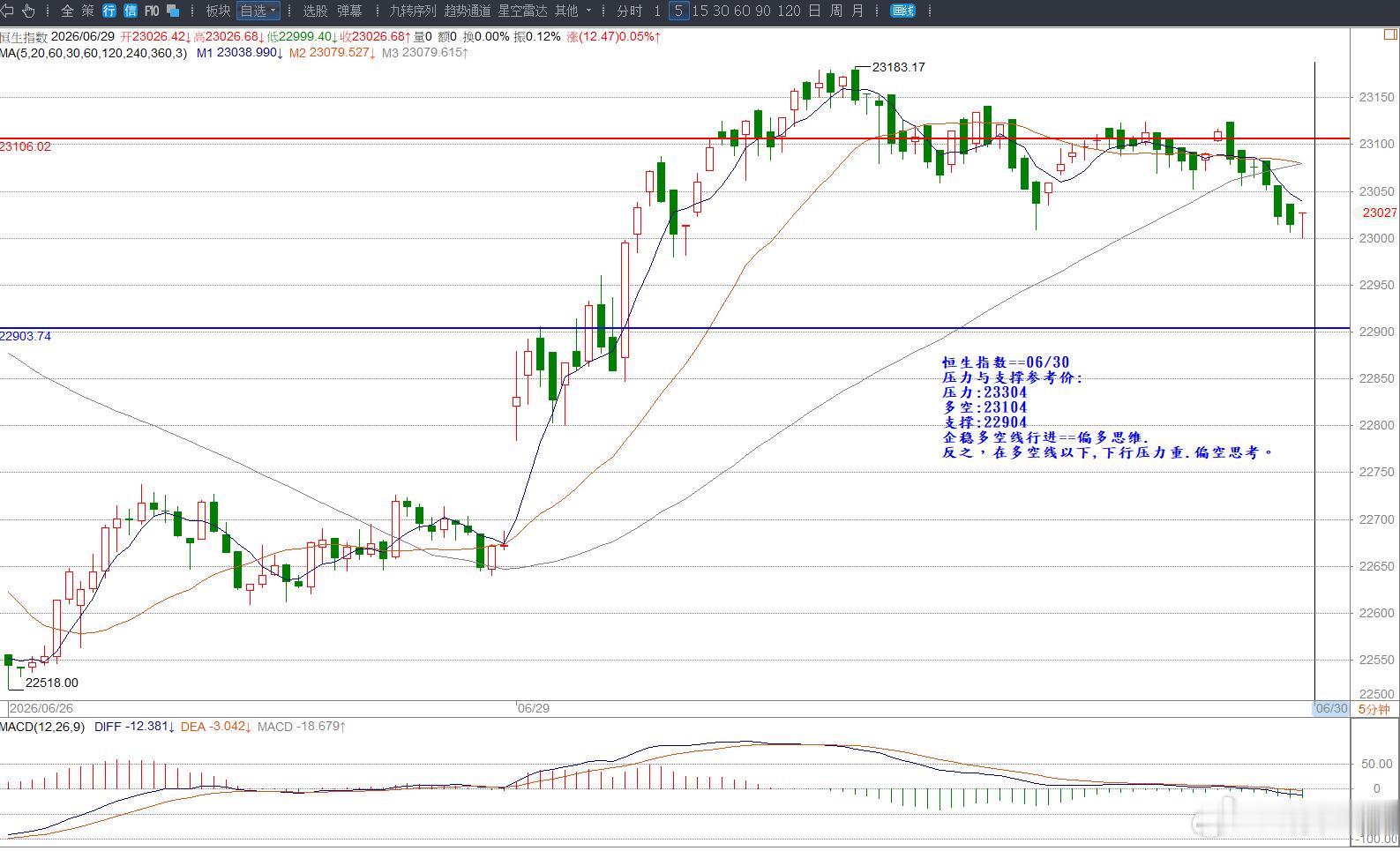Click the blue 信 info icon
The width and height of the screenshot is (1400, 851).
(131, 11)
